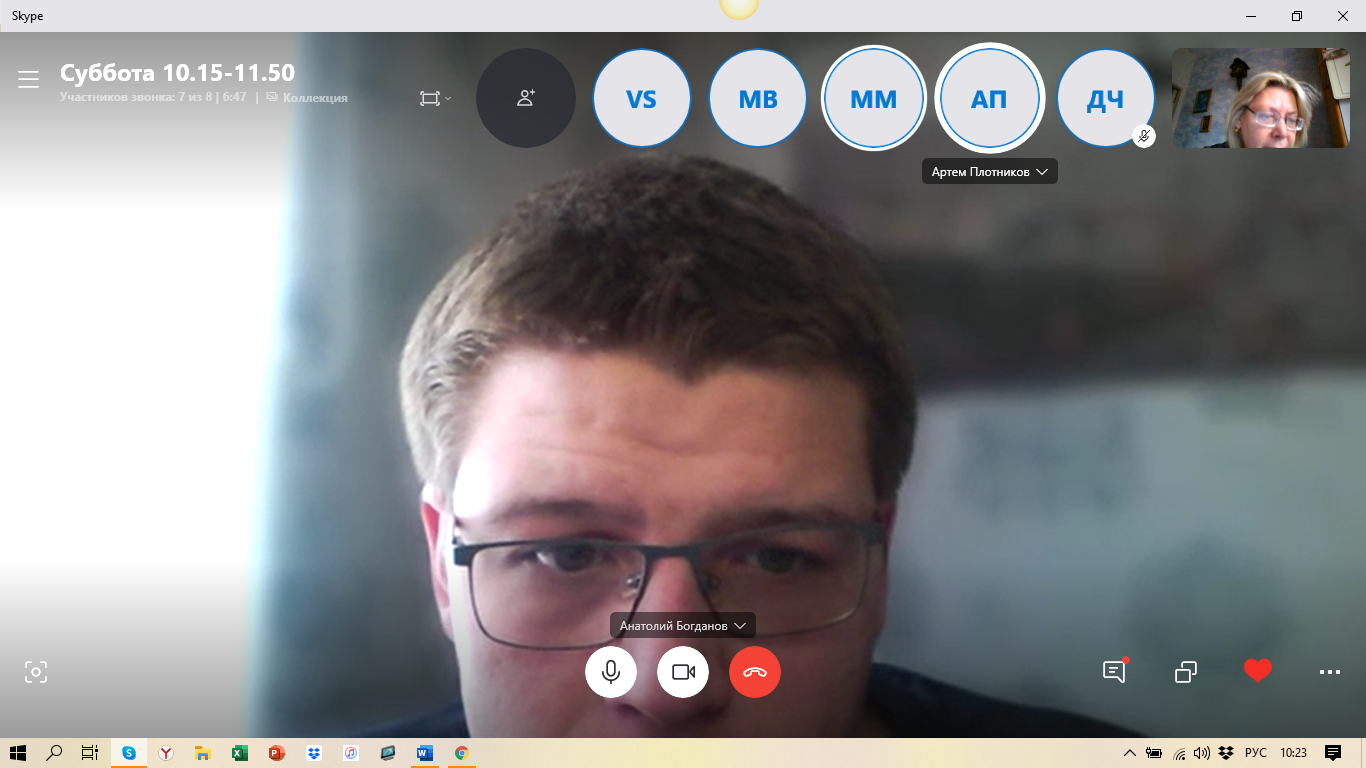The width and height of the screenshot is (1366, 768).
Task: Open more options ellipsis menu
Action: pyautogui.click(x=1329, y=672)
